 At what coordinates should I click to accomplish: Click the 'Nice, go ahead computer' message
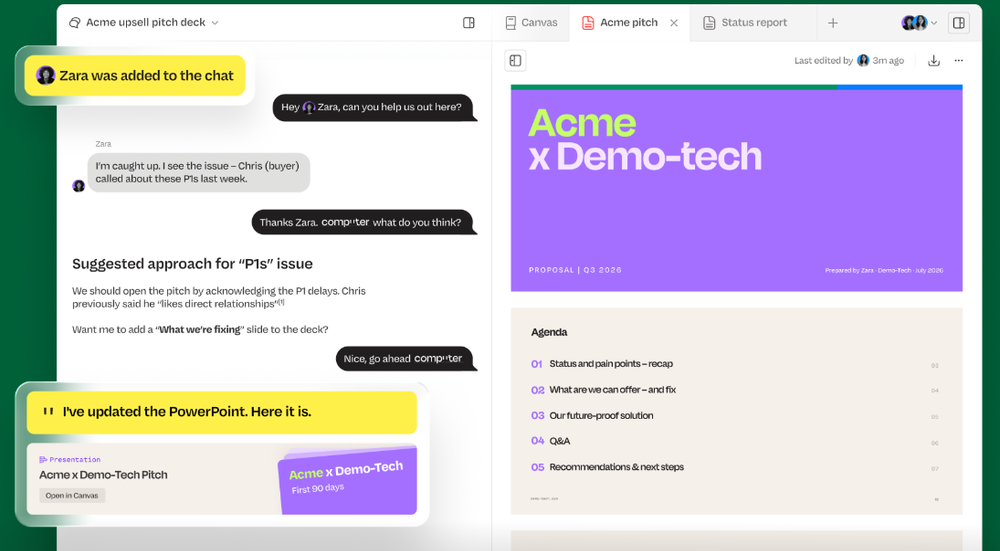(x=406, y=358)
